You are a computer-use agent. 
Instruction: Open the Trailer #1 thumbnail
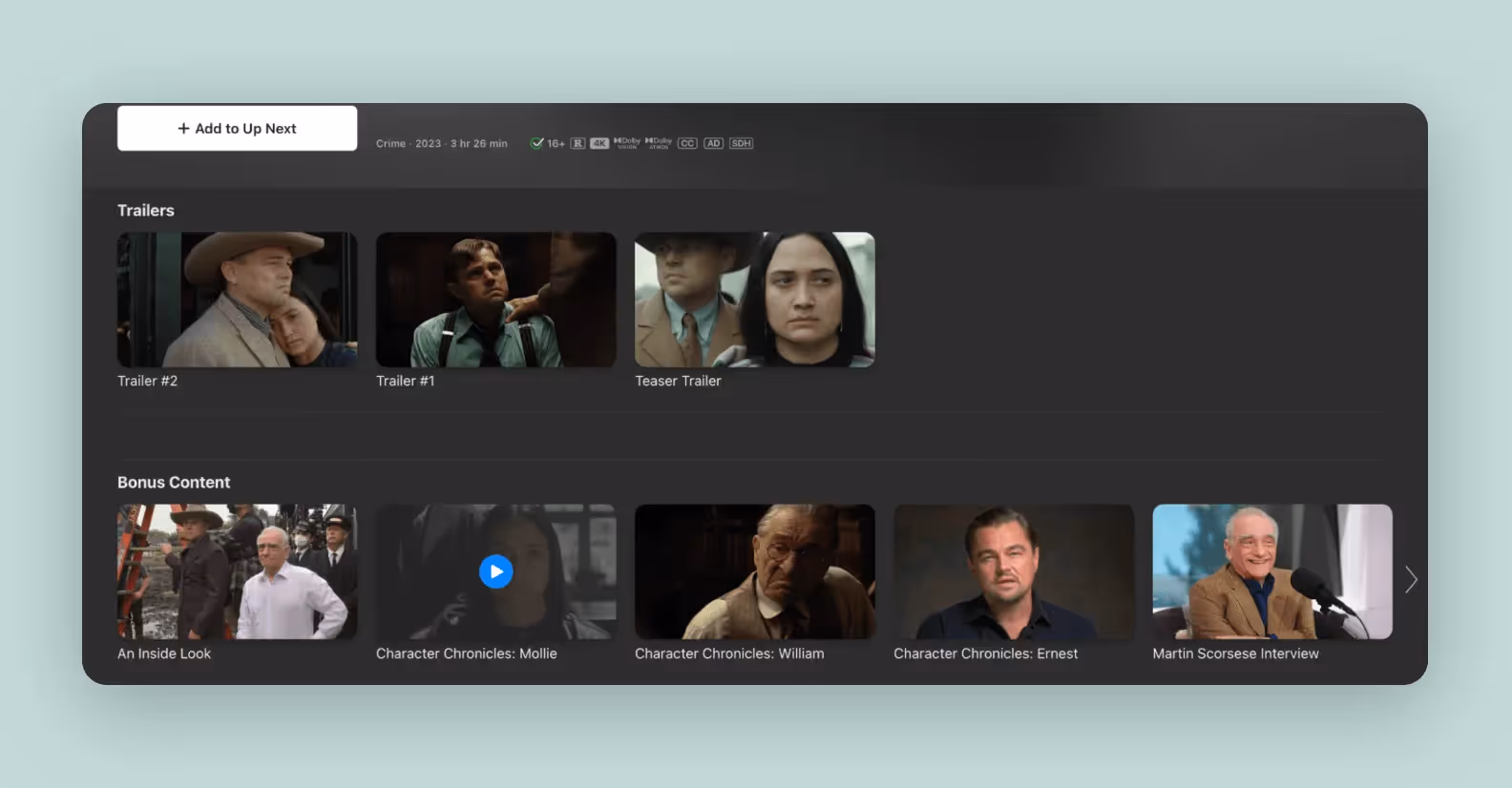pyautogui.click(x=495, y=300)
